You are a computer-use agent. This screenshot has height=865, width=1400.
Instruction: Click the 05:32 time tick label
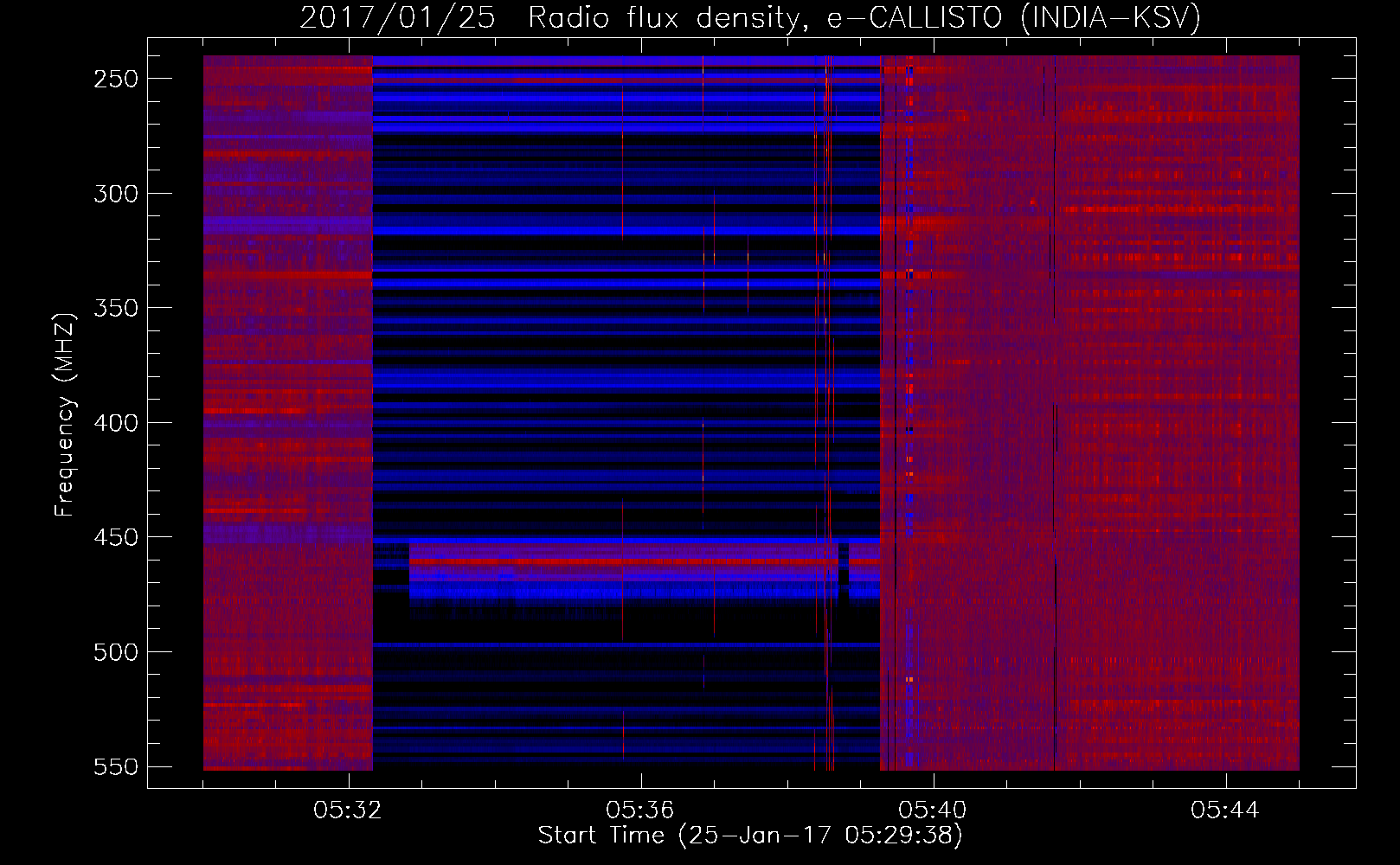(348, 811)
